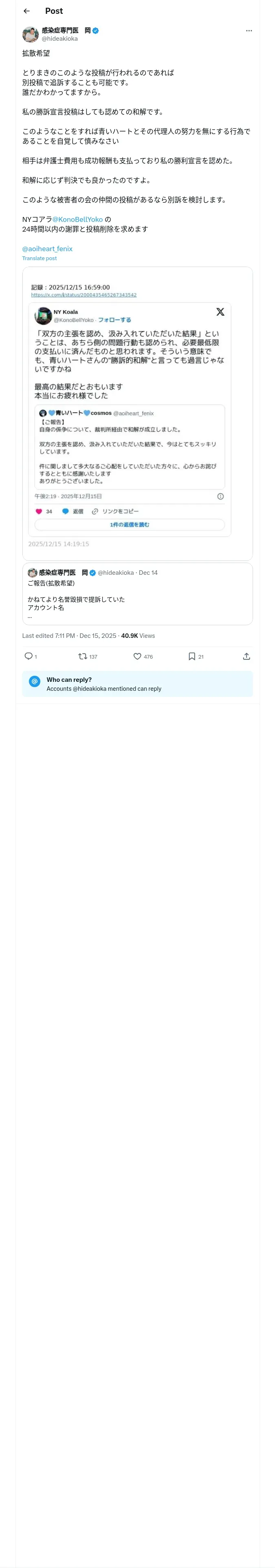Open the more options ellipsis menu
The image size is (275, 1568).
coord(248,31)
